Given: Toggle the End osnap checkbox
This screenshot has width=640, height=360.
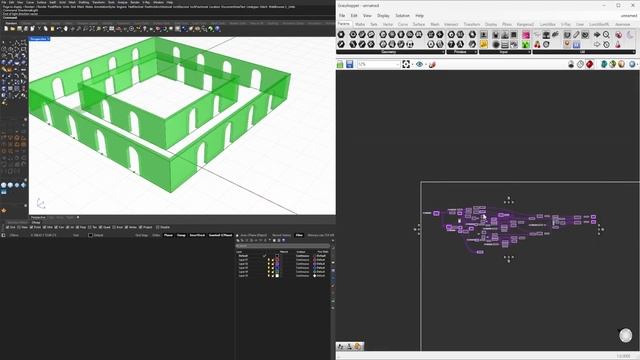Looking at the screenshot, I should (7, 227).
